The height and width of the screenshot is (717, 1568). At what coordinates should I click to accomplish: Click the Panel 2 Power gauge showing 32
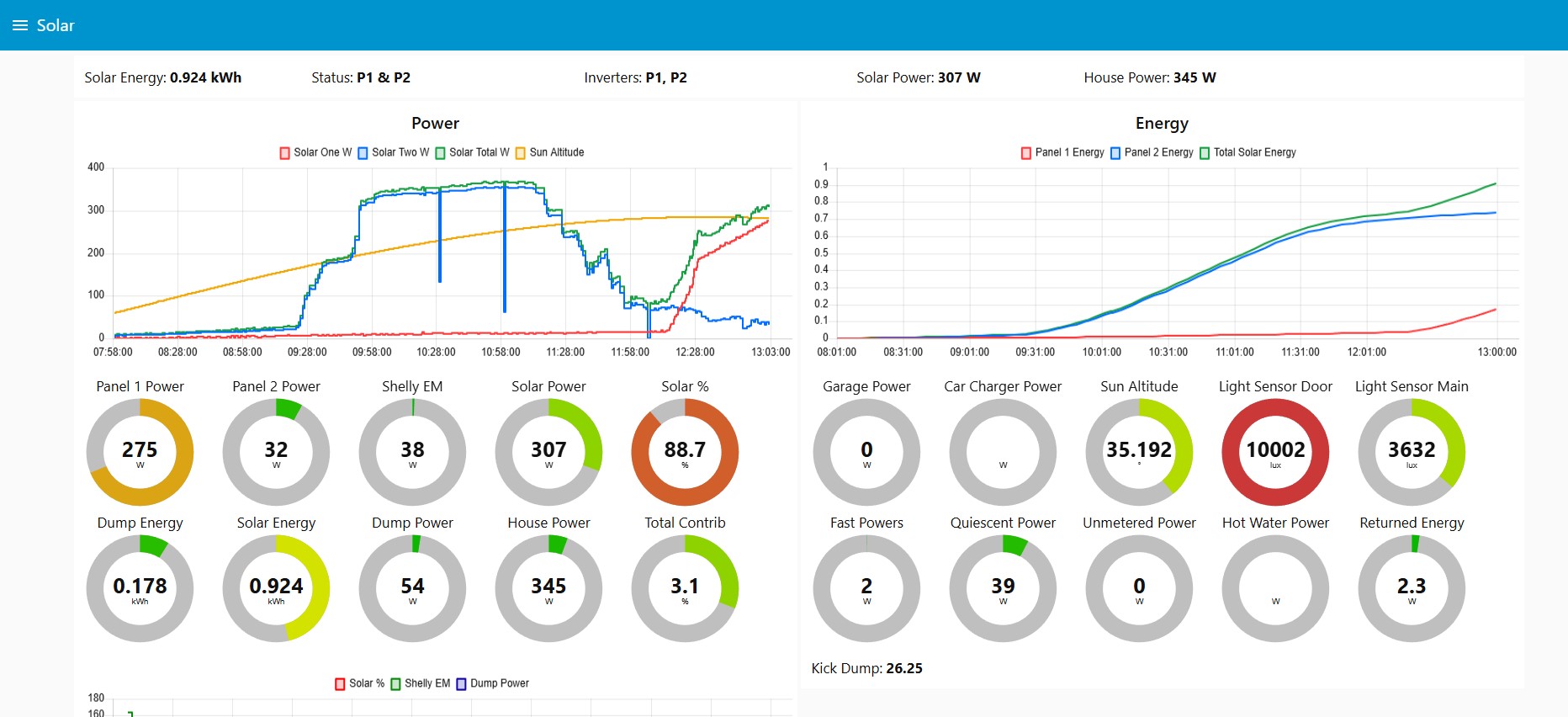click(276, 452)
